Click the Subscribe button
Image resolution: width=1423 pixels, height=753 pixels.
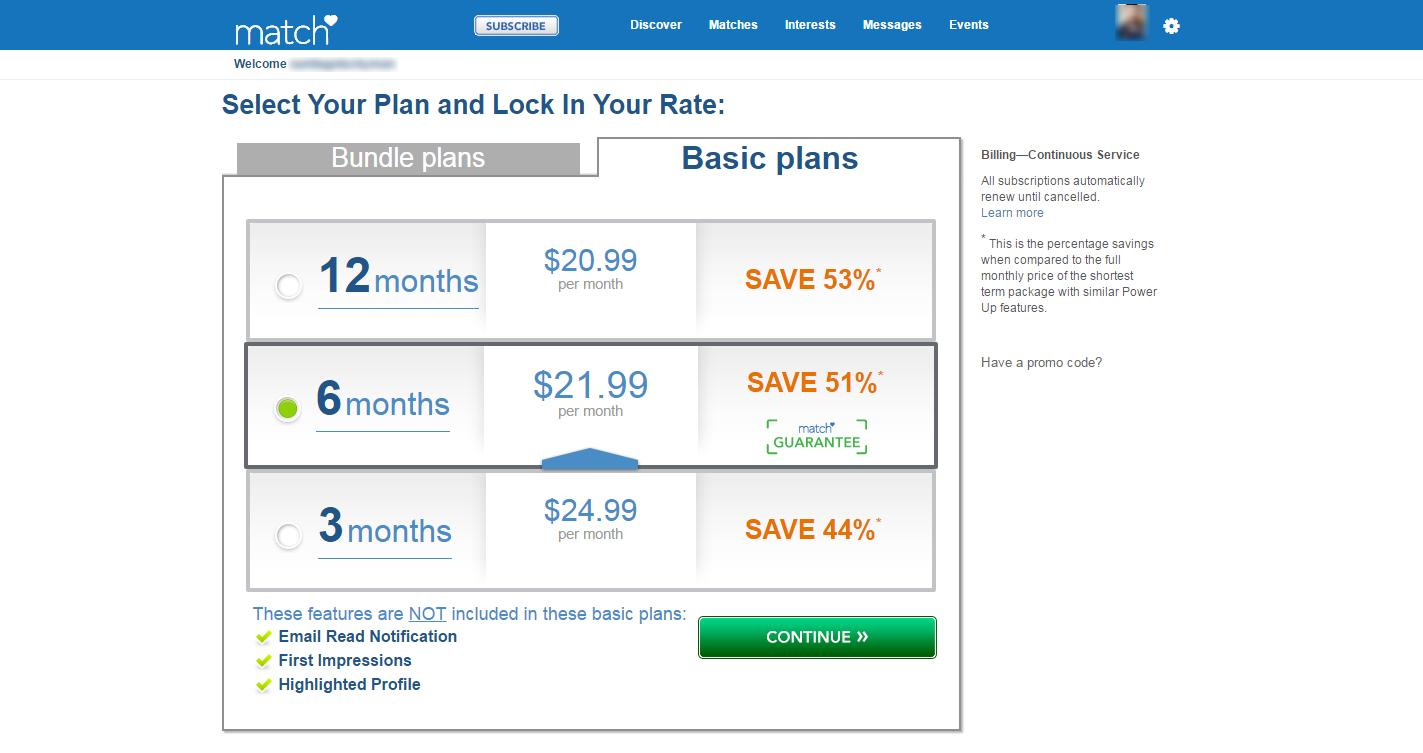pyautogui.click(x=516, y=26)
